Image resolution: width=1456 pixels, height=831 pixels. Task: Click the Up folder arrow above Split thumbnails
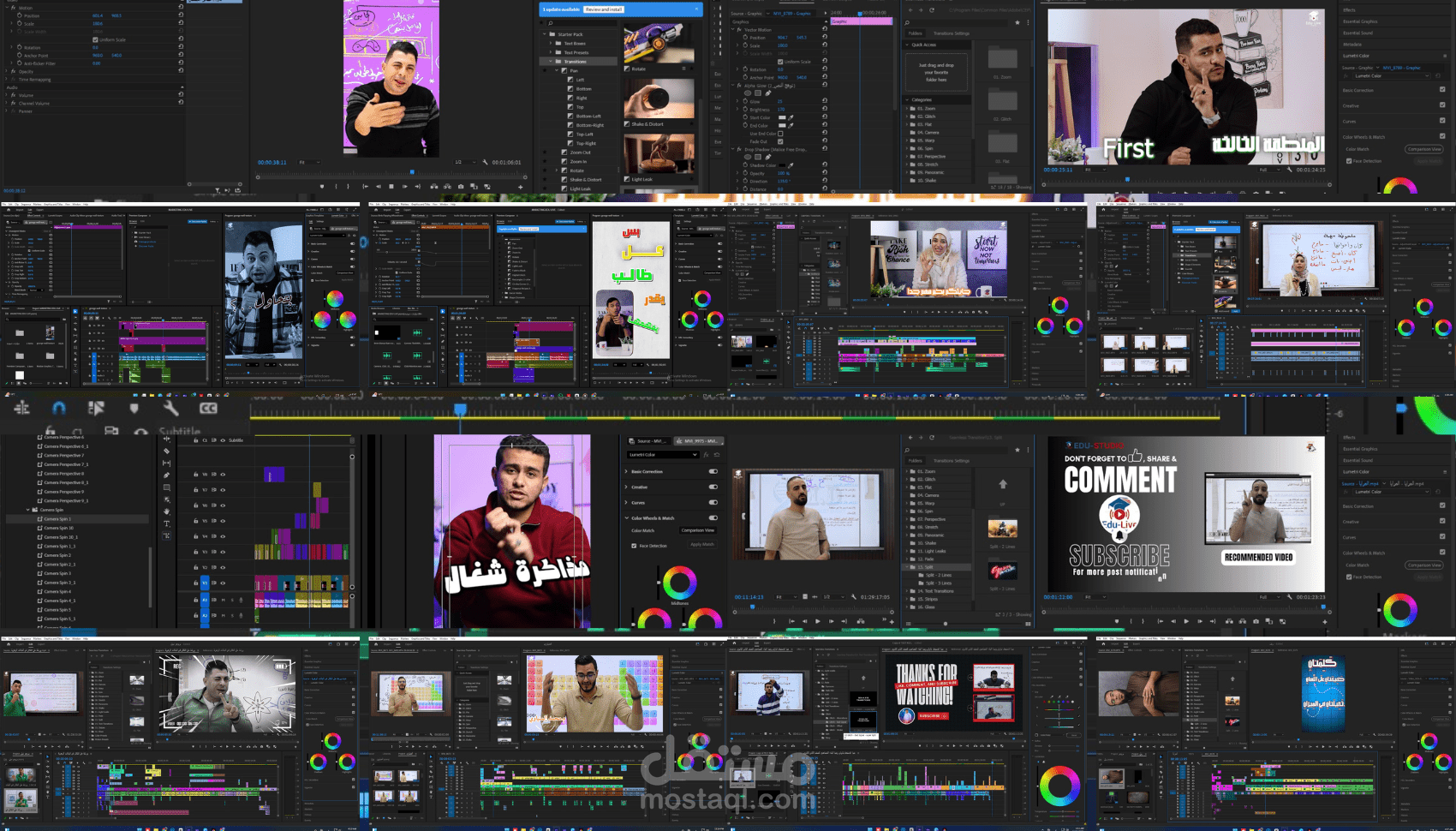(1003, 485)
